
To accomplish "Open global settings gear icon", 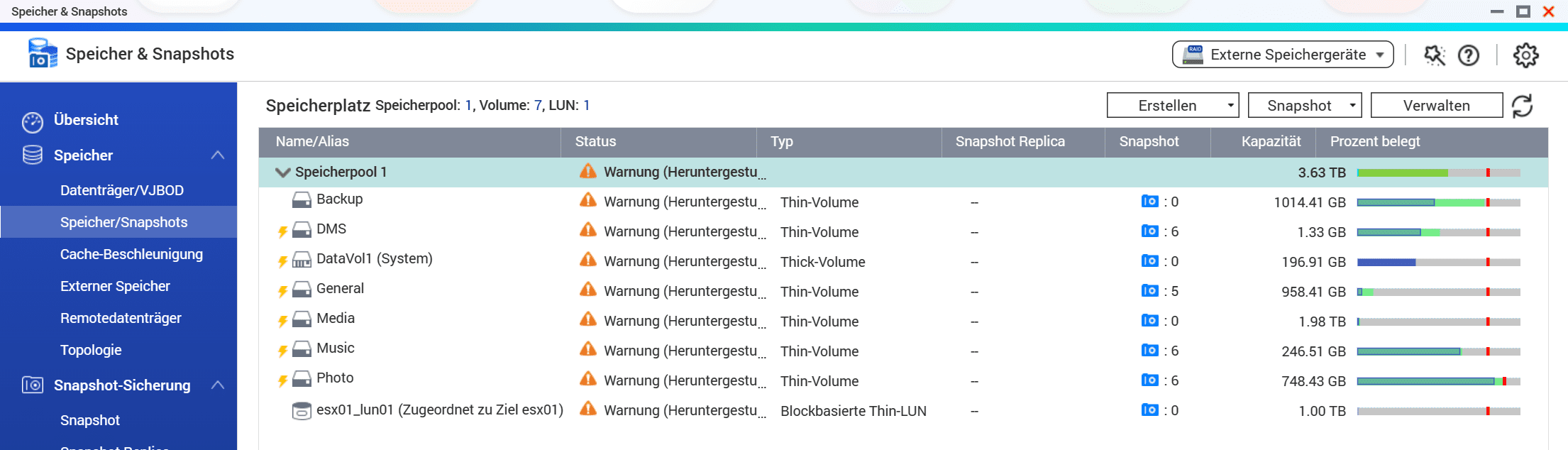I will tap(1525, 55).
